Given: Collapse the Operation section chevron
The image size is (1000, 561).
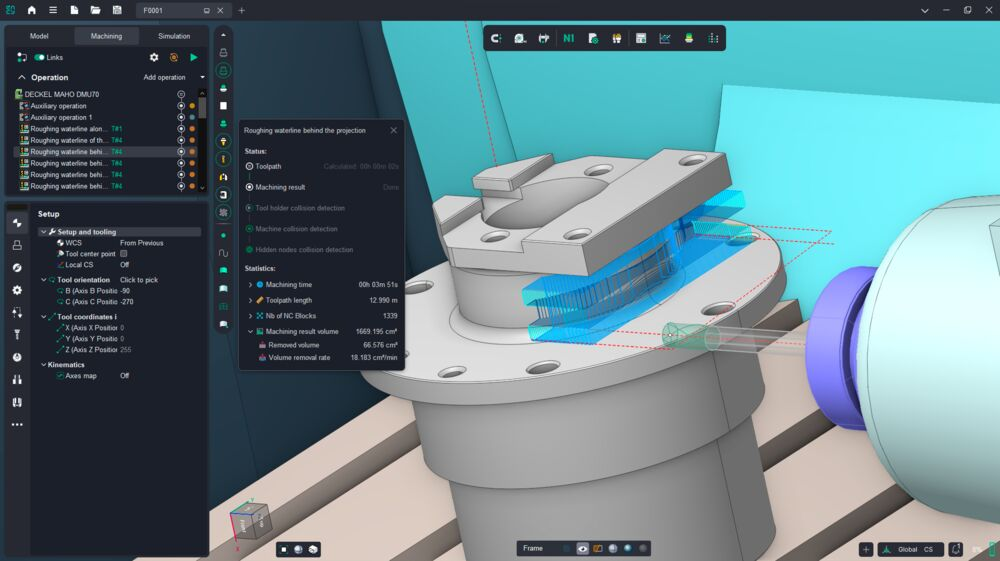Looking at the screenshot, I should point(22,77).
